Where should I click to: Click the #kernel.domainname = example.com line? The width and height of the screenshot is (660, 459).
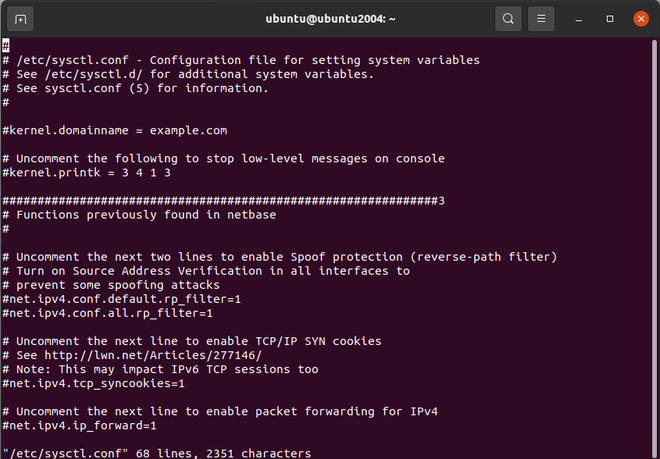pos(115,130)
